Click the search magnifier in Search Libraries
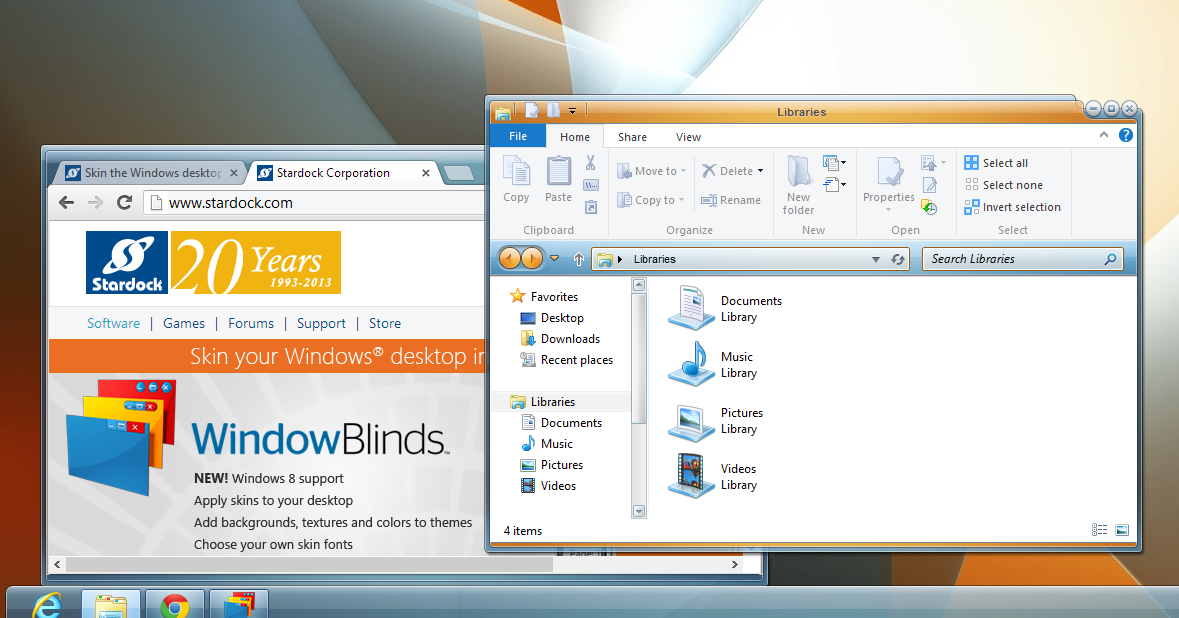 (1111, 259)
